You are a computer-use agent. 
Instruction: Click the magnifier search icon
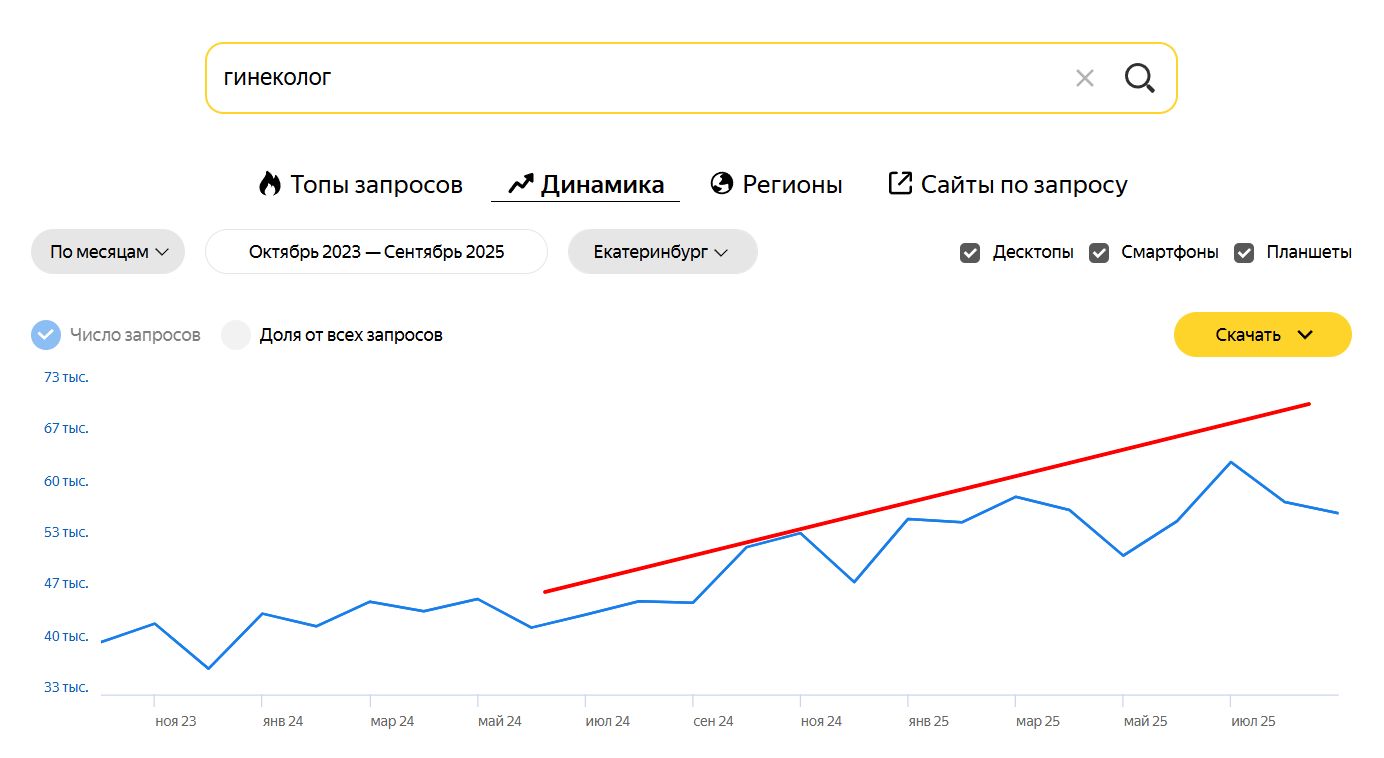click(x=1140, y=78)
